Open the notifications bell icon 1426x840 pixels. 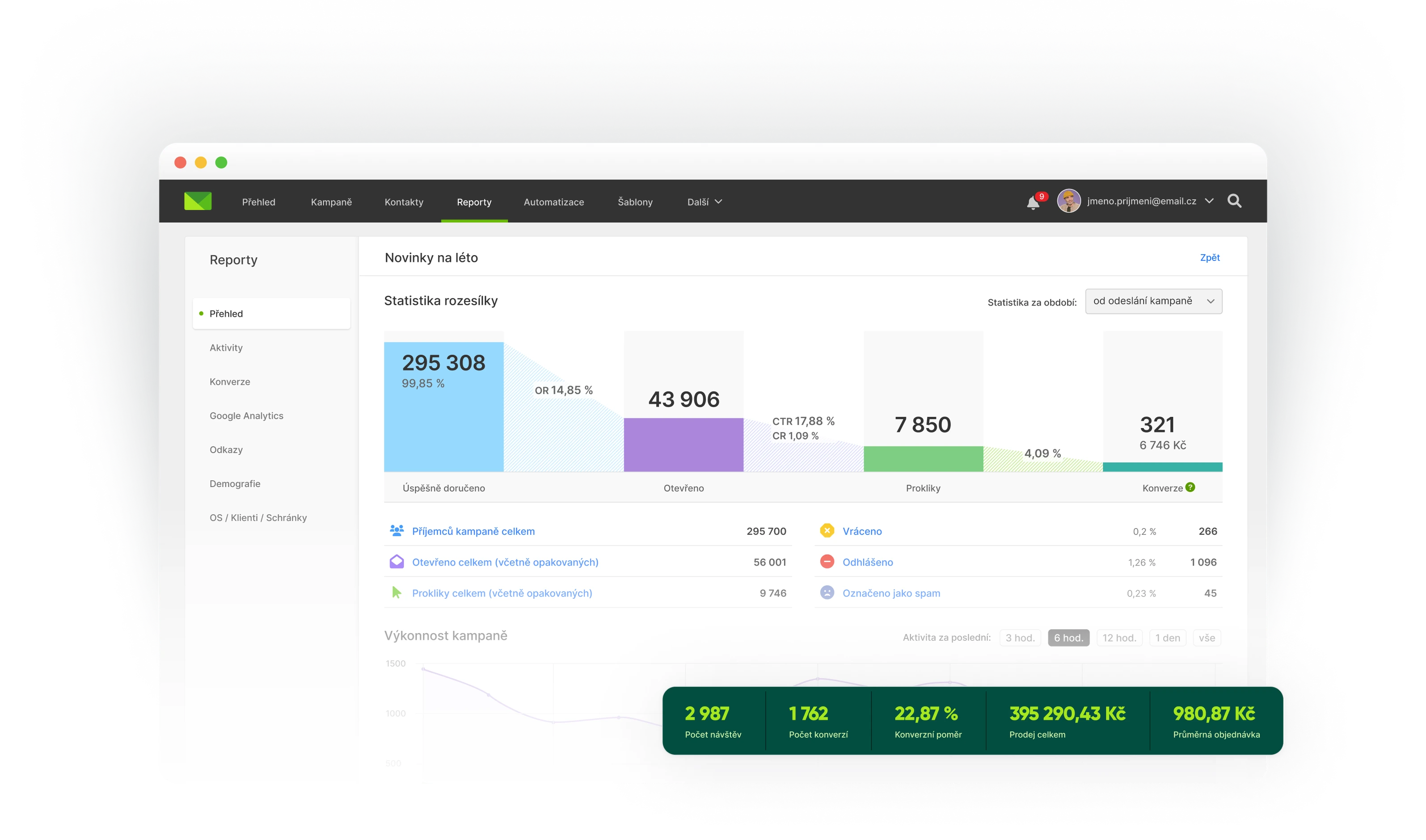pyautogui.click(x=1033, y=203)
